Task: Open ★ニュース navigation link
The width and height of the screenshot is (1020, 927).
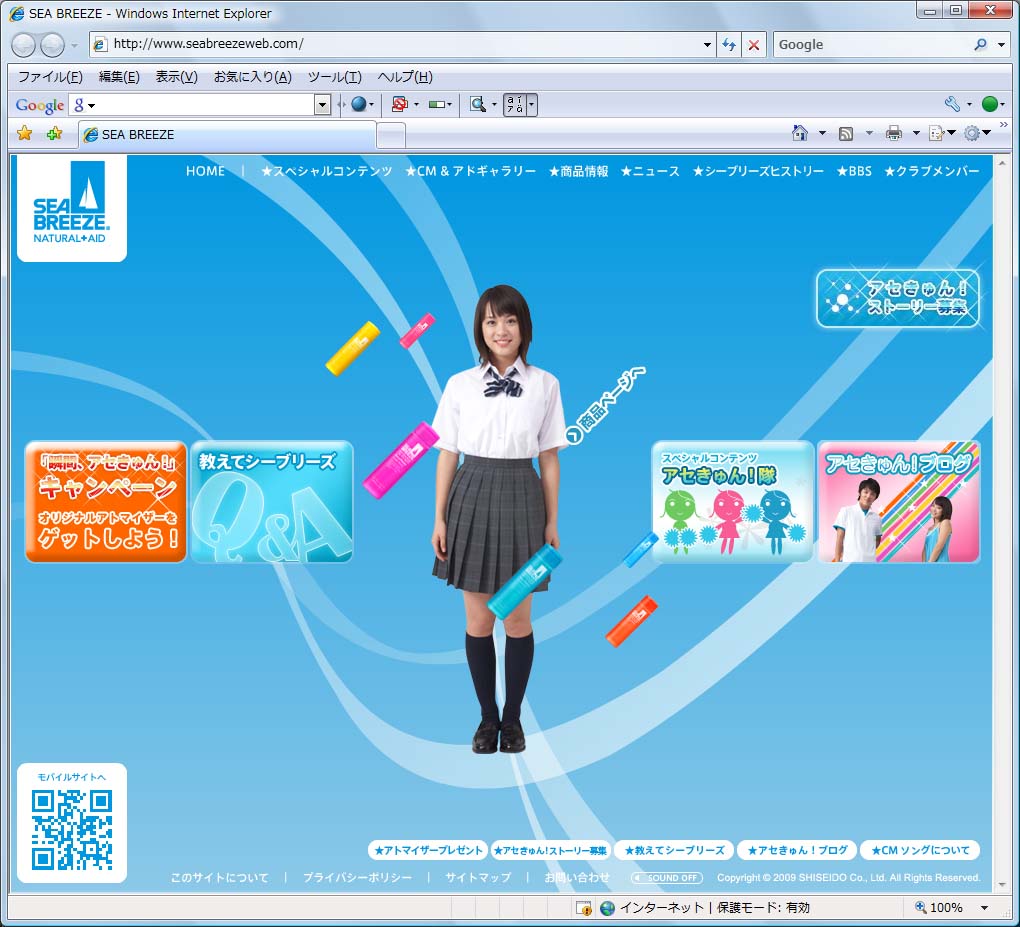Action: [650, 171]
